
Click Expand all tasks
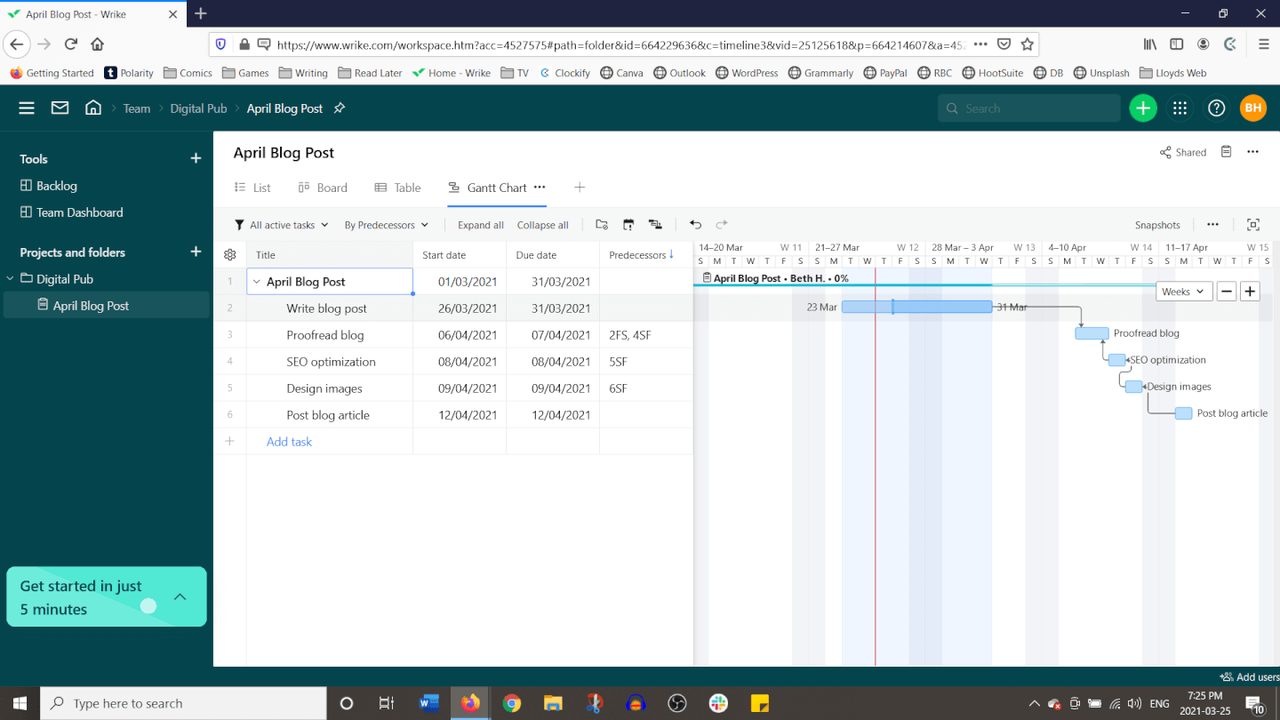(x=480, y=224)
